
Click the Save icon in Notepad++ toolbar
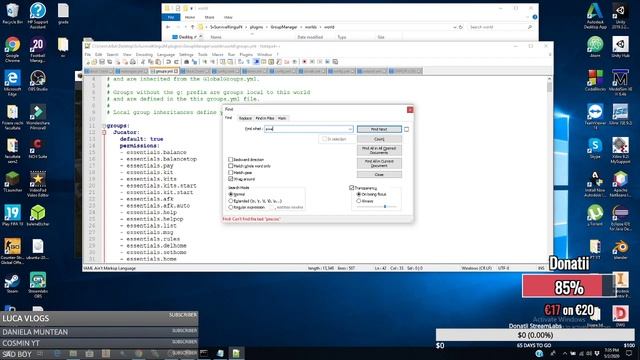(102, 62)
